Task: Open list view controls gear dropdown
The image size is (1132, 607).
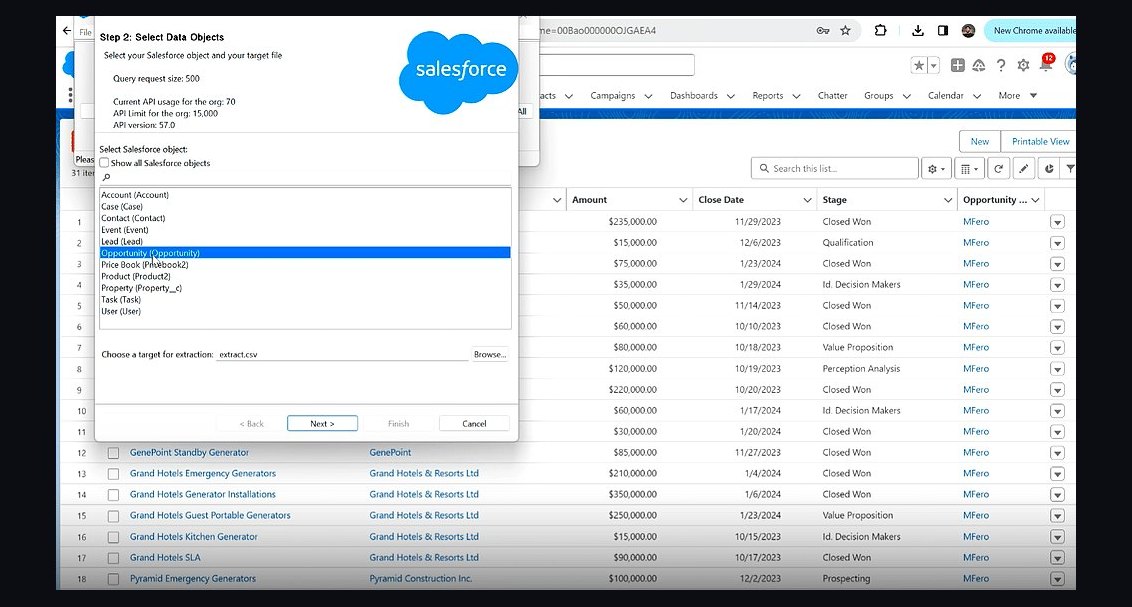Action: coord(936,169)
